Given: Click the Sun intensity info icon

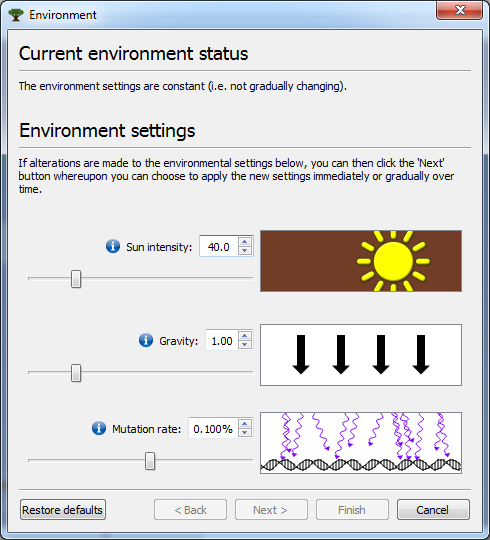Looking at the screenshot, I should [113, 247].
